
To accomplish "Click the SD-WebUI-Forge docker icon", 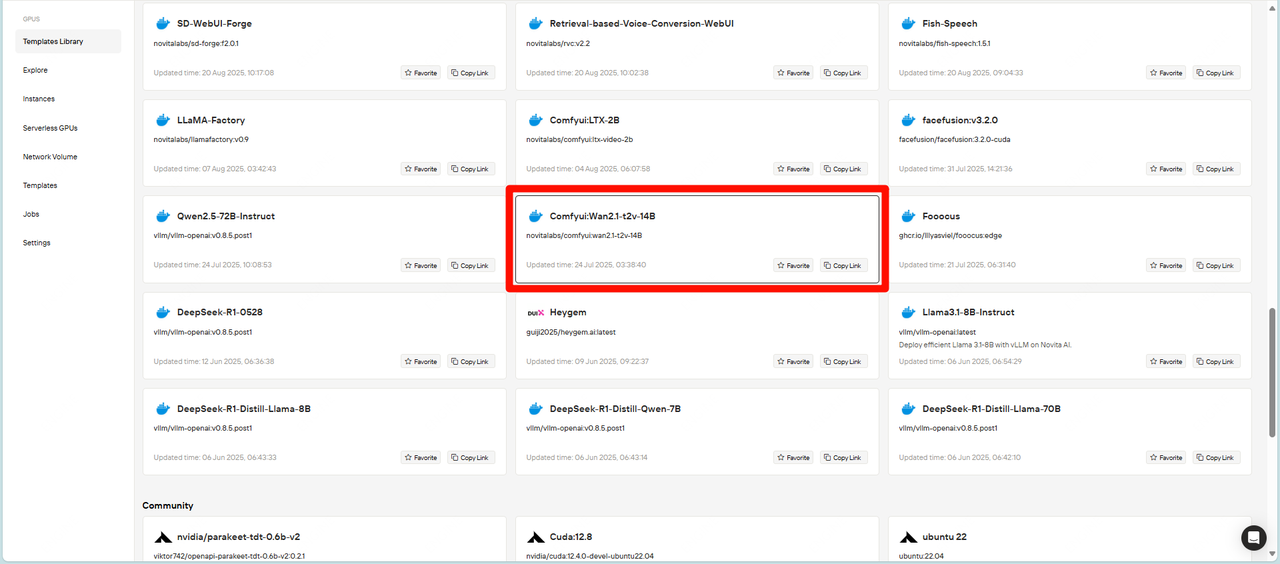I will coord(162,23).
